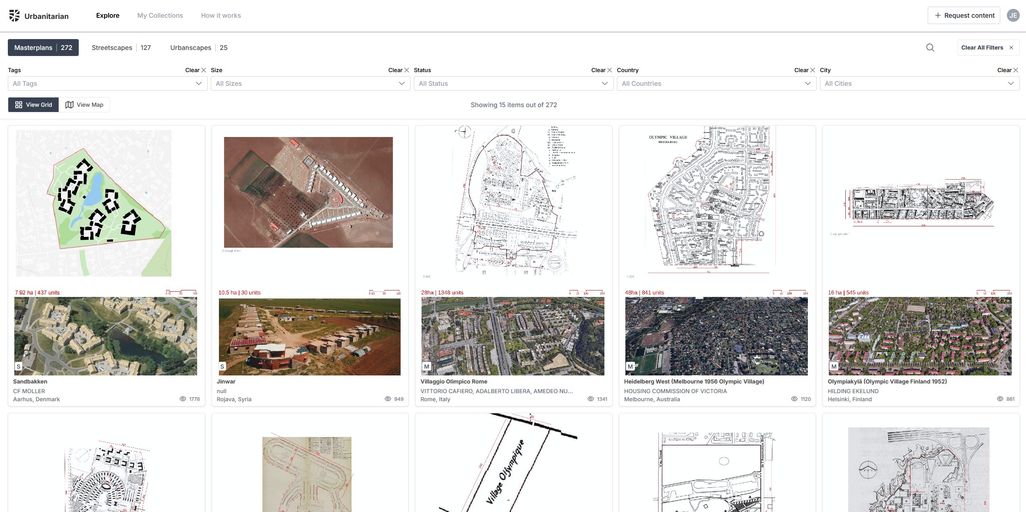Click the S size badge on Jinwar card
This screenshot has height=512, width=1026.
click(x=222, y=367)
